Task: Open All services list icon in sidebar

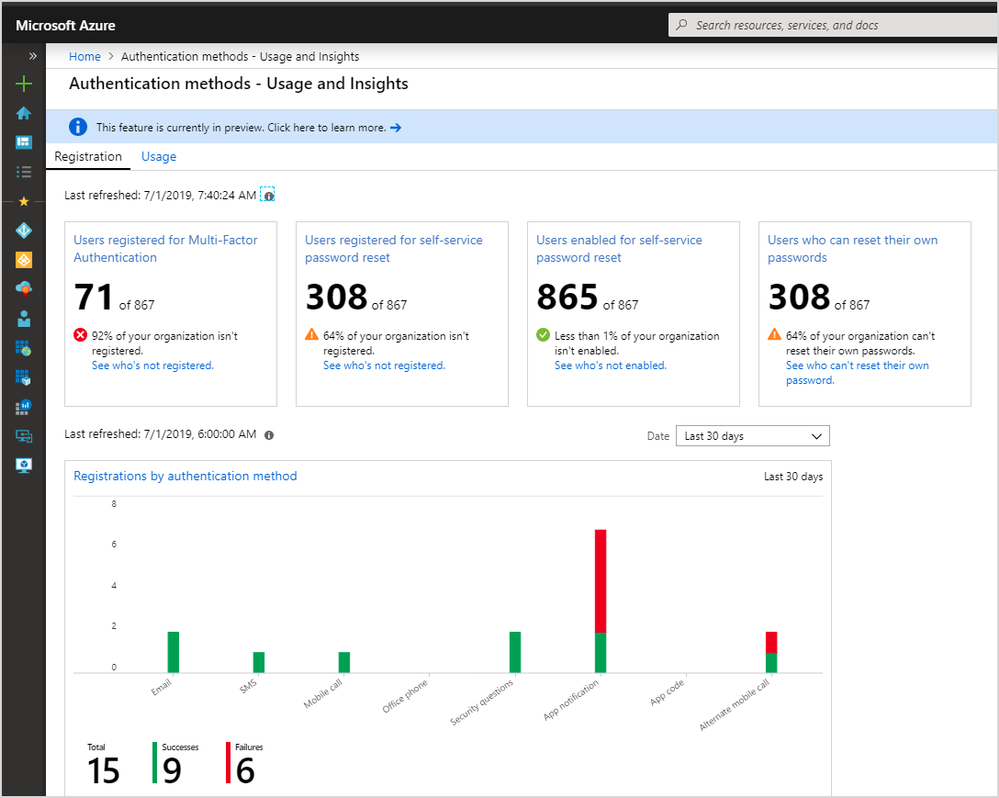Action: click(x=24, y=172)
